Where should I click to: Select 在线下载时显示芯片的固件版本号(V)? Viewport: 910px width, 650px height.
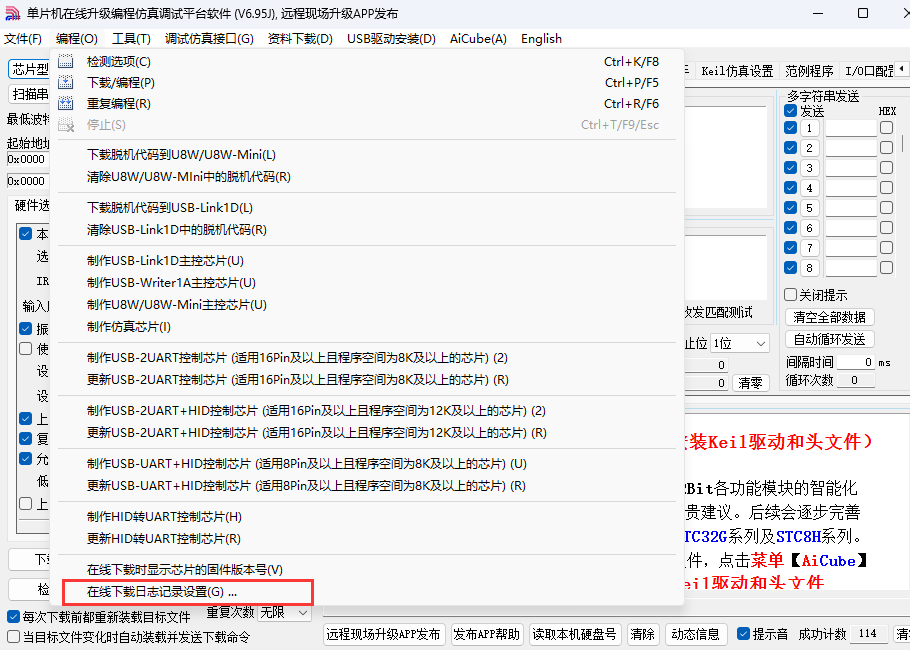367,569
